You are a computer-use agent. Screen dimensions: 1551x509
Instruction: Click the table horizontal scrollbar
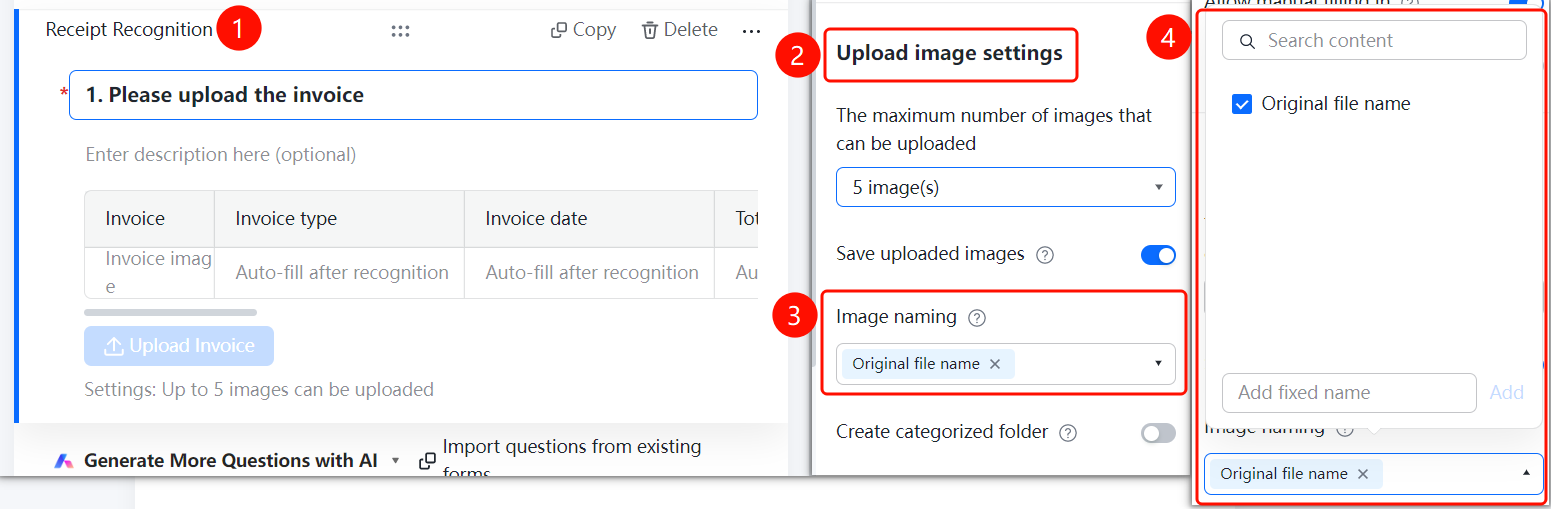point(170,313)
